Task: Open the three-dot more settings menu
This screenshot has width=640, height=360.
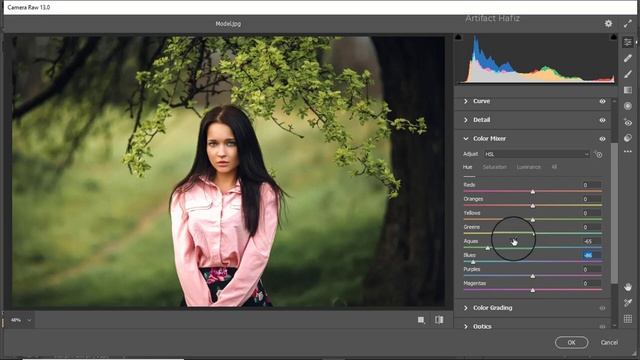Action: (x=628, y=151)
